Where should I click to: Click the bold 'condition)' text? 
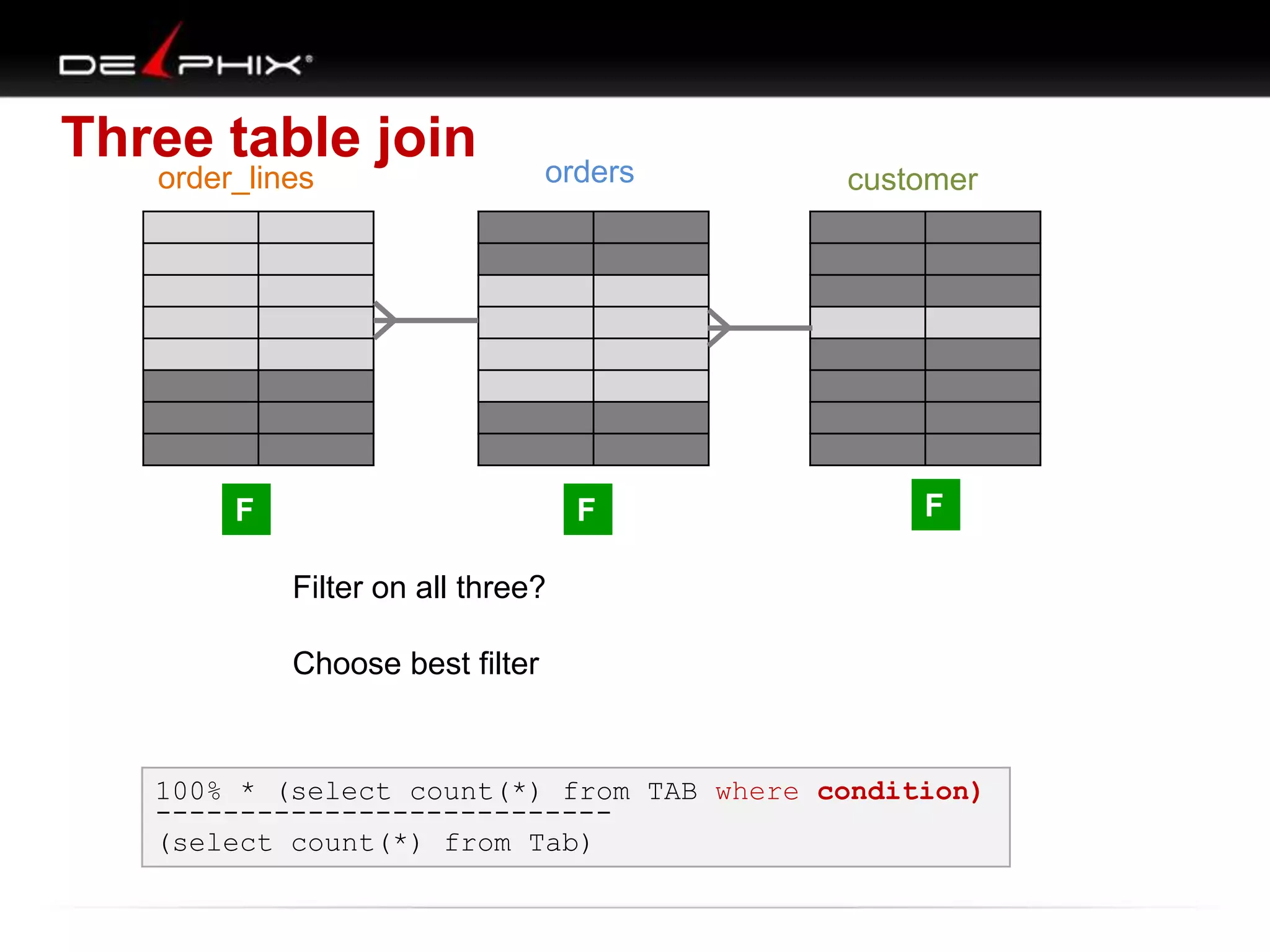tap(899, 791)
